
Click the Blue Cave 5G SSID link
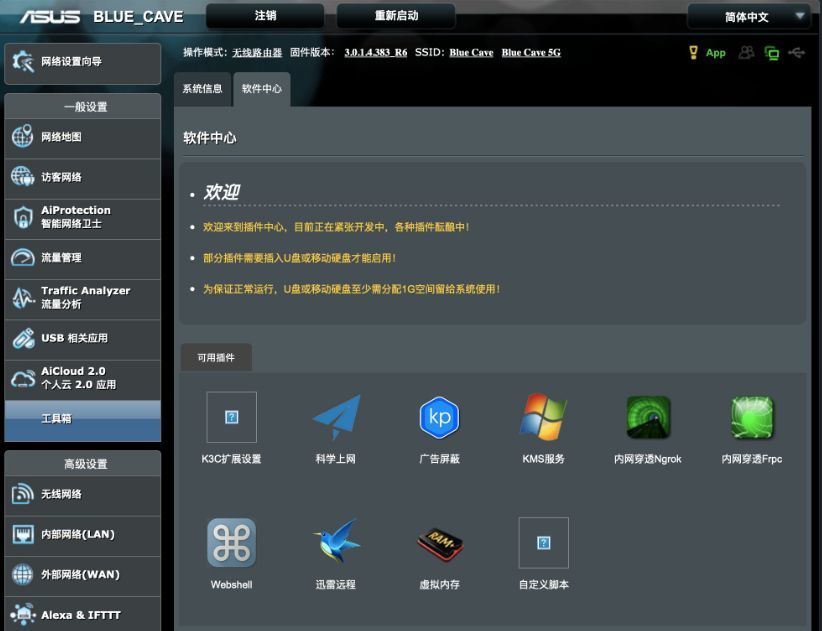531,52
